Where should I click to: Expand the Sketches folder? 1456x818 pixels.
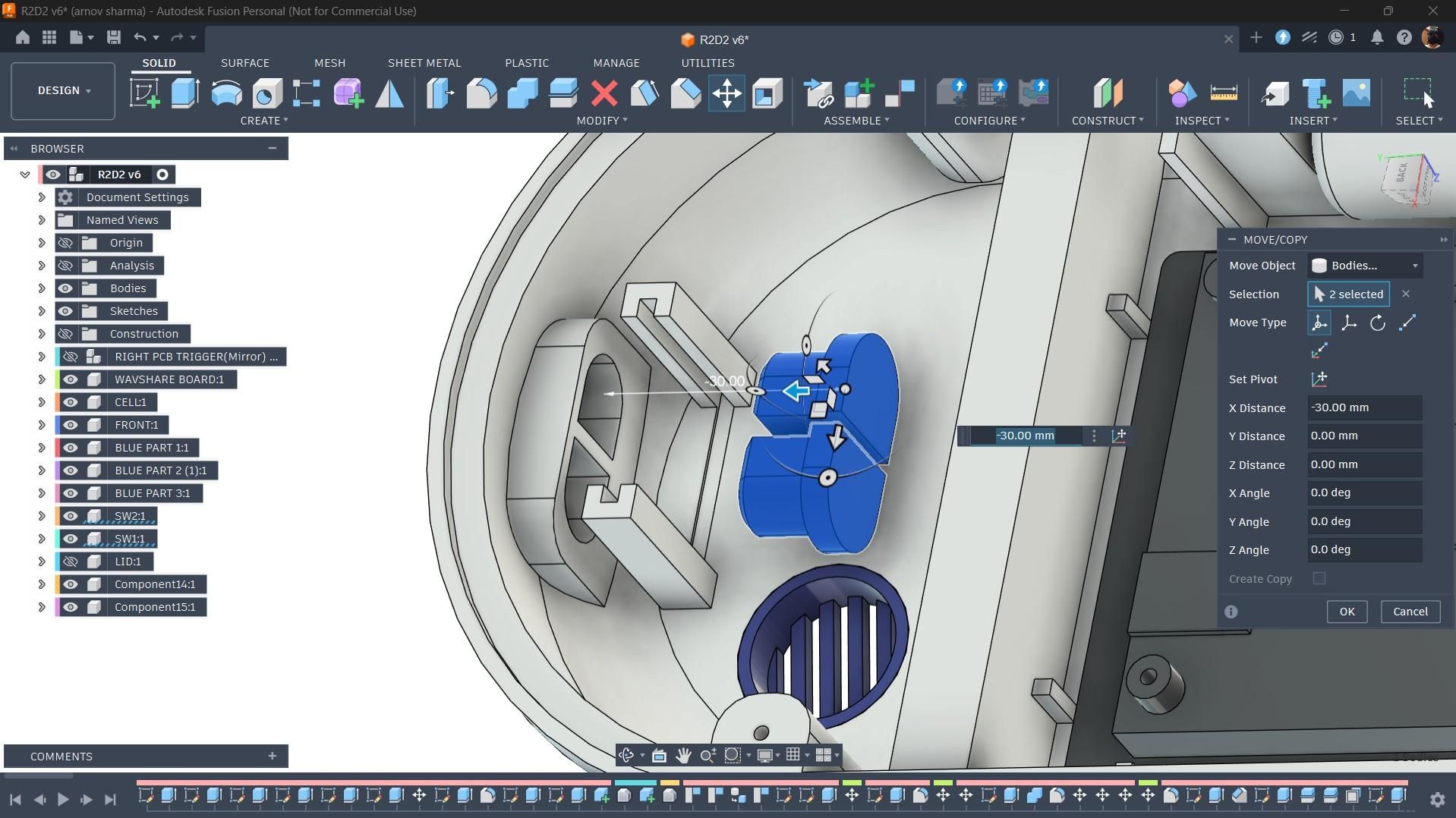click(x=42, y=311)
